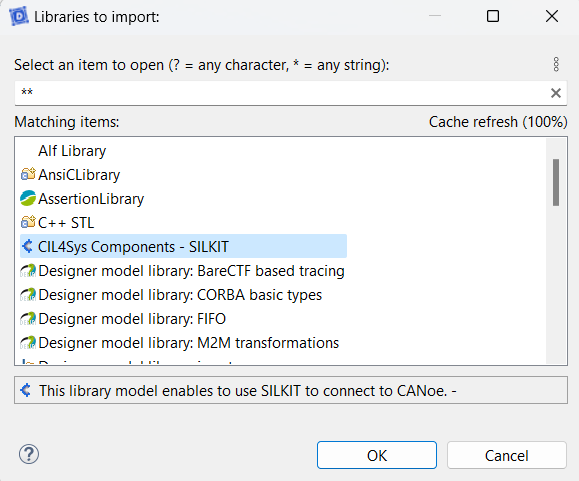Click the AssertionLibrary green-blue icon
Screen dimensions: 579x481
click(28, 198)
